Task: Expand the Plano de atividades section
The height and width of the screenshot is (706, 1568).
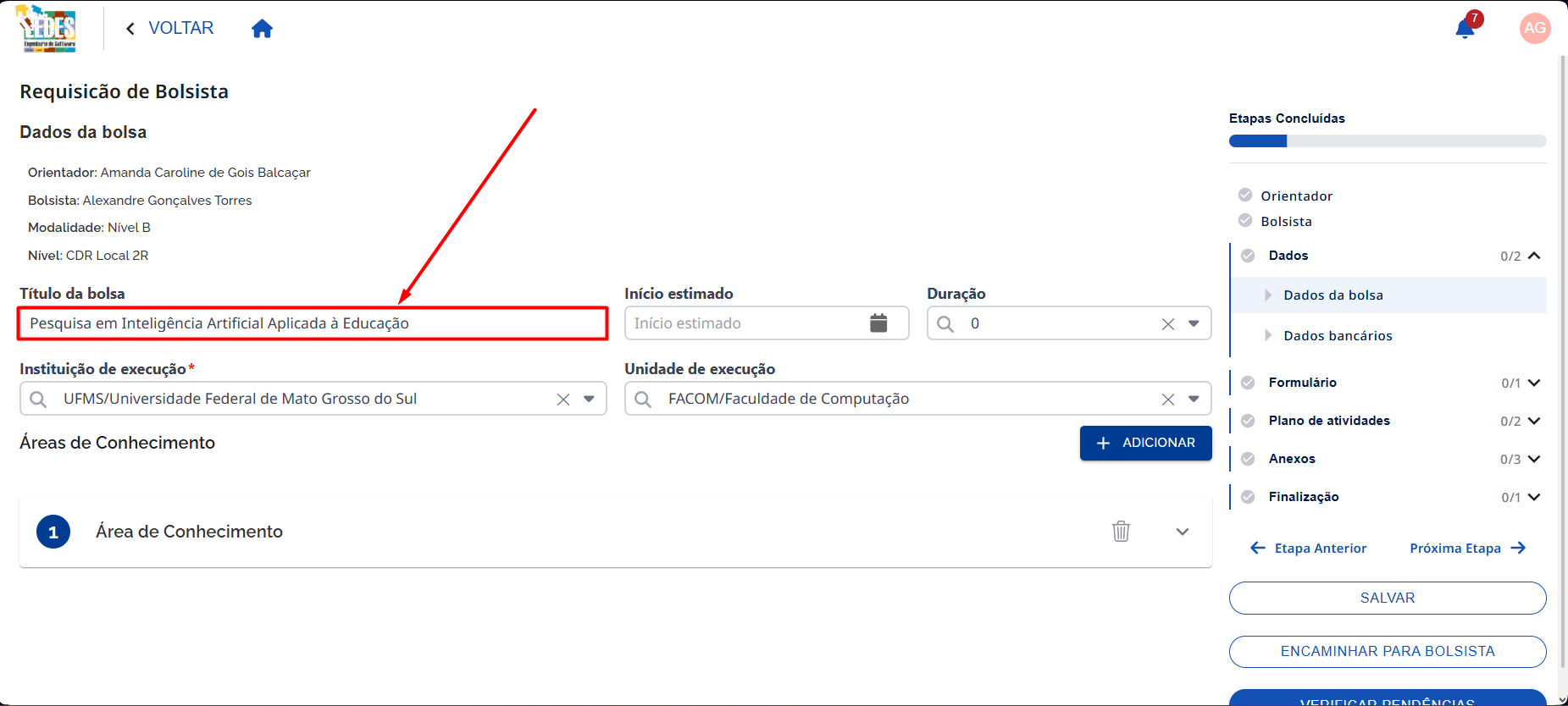Action: coord(1533,421)
